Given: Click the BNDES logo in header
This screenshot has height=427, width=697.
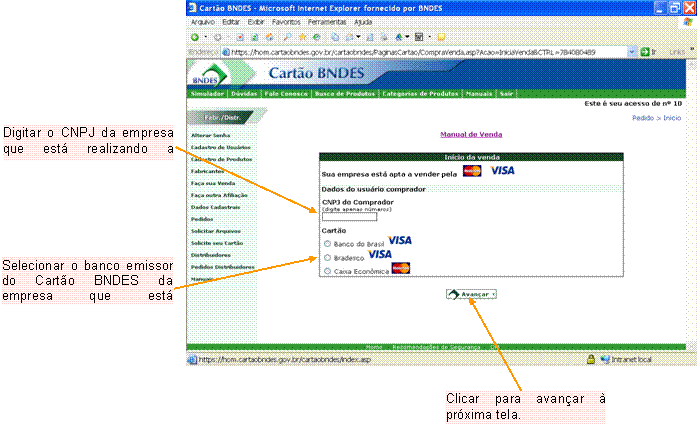Looking at the screenshot, I should pos(209,75).
